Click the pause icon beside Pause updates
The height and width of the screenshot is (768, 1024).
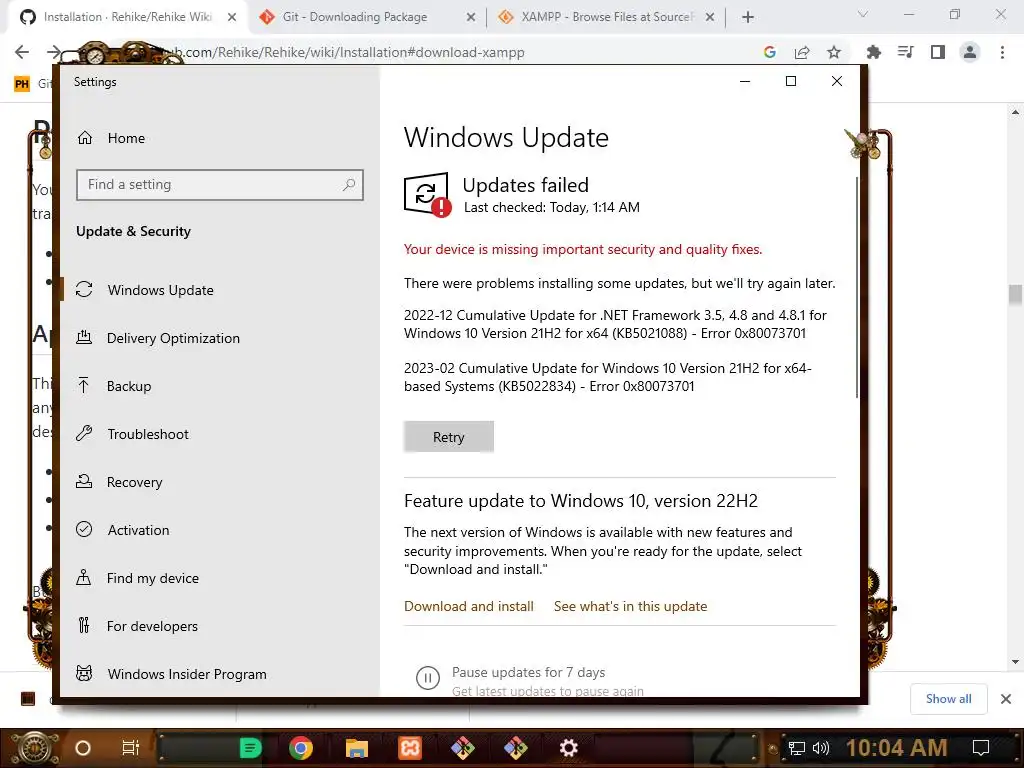(x=428, y=678)
